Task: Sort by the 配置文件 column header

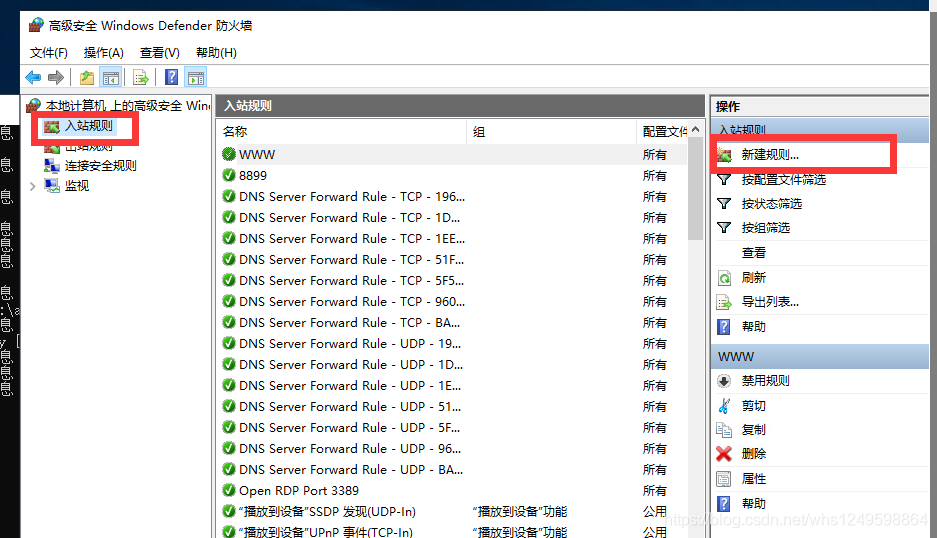Action: pyautogui.click(x=663, y=132)
